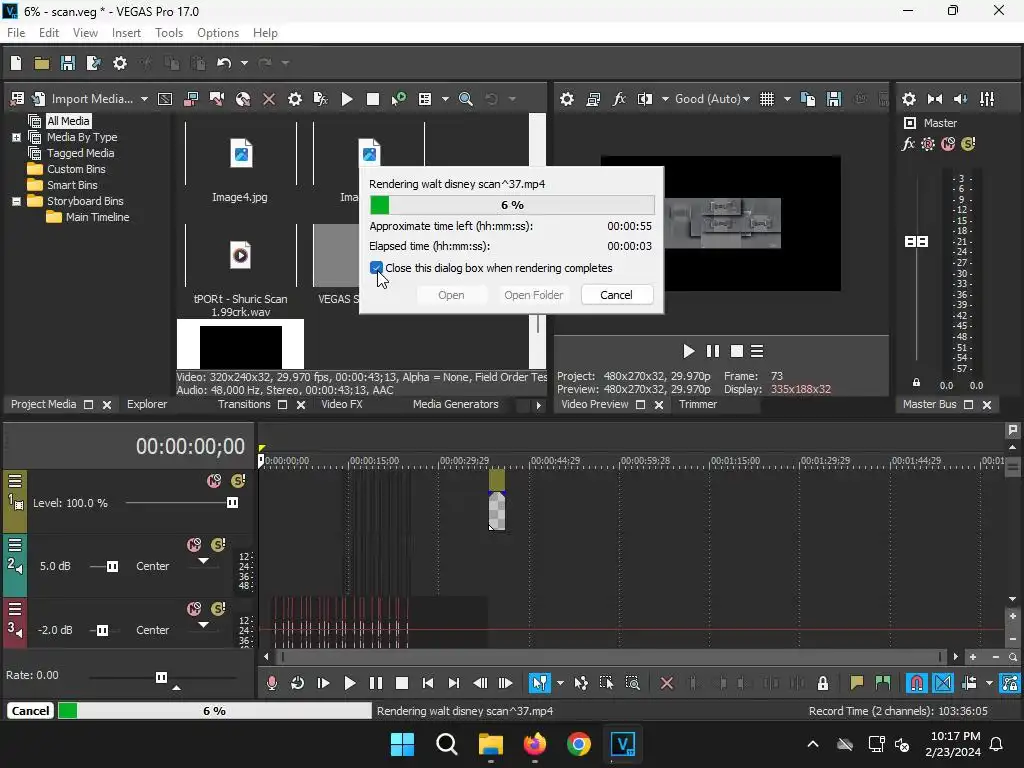Click the magnifier search icon in Project Media
This screenshot has width=1024, height=768.
tap(466, 99)
